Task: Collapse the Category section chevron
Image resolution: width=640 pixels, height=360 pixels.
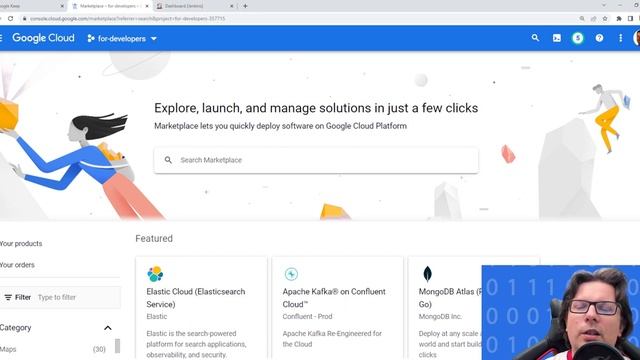Action: pyautogui.click(x=108, y=328)
